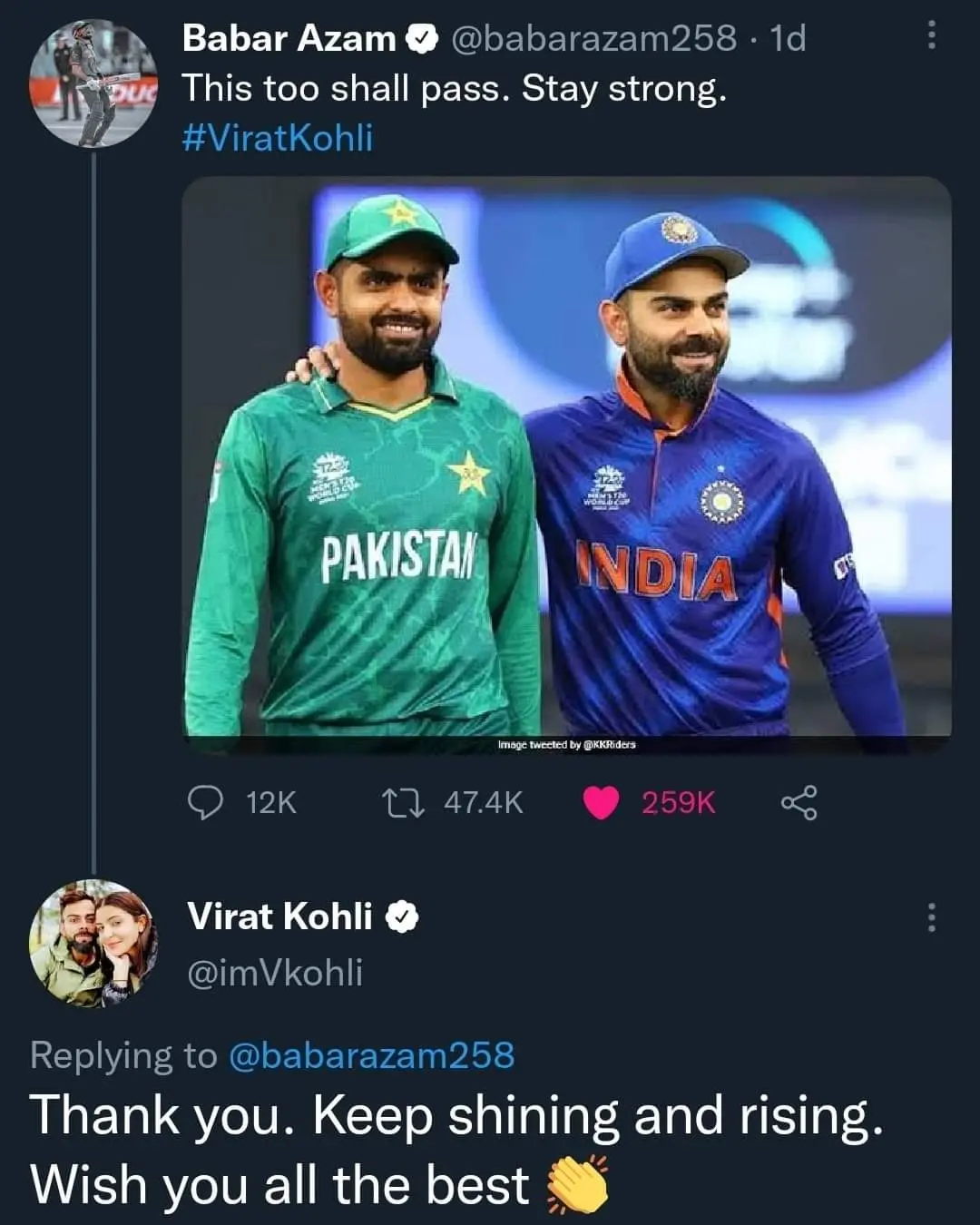Screen dimensions: 980x1225
Task: Click Babar Azam's display name
Action: click(x=284, y=38)
